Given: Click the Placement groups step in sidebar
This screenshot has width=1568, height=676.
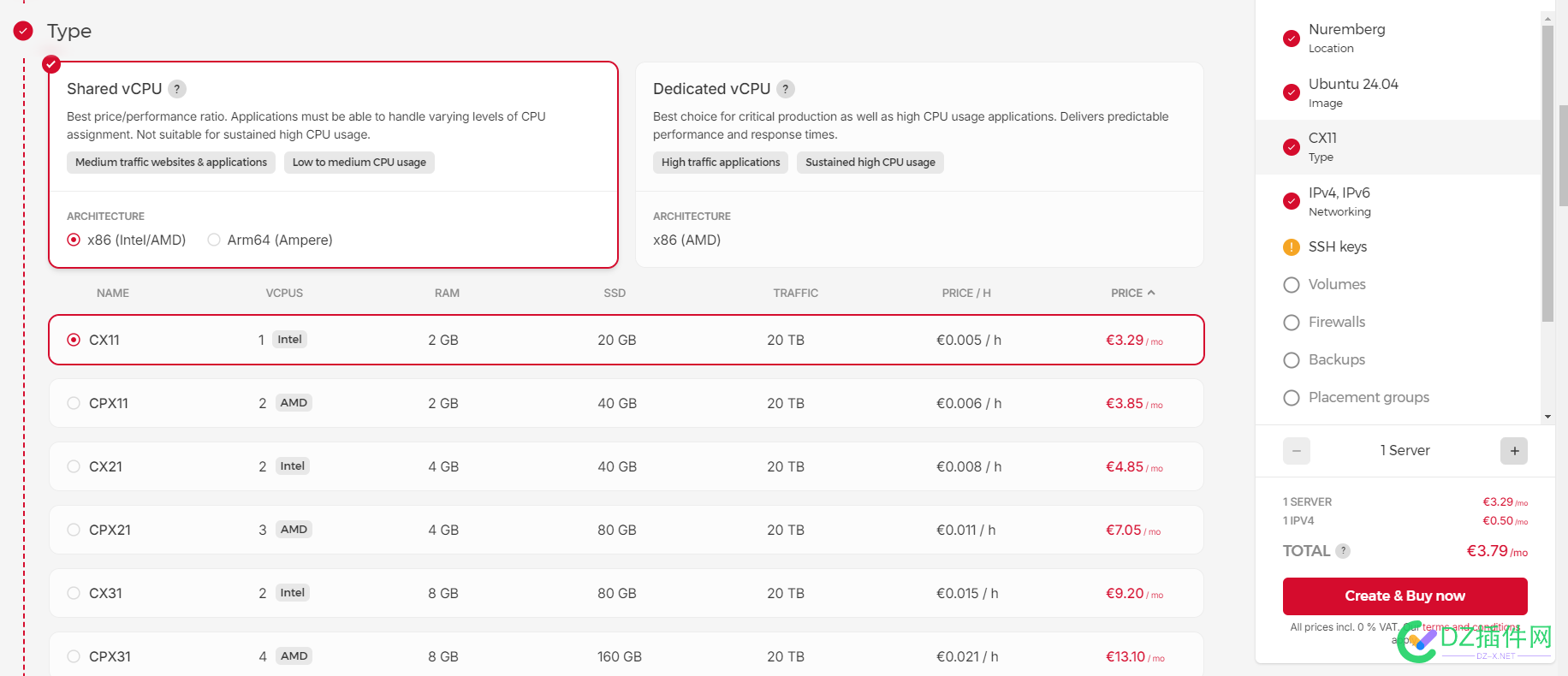Looking at the screenshot, I should 1398,398.
